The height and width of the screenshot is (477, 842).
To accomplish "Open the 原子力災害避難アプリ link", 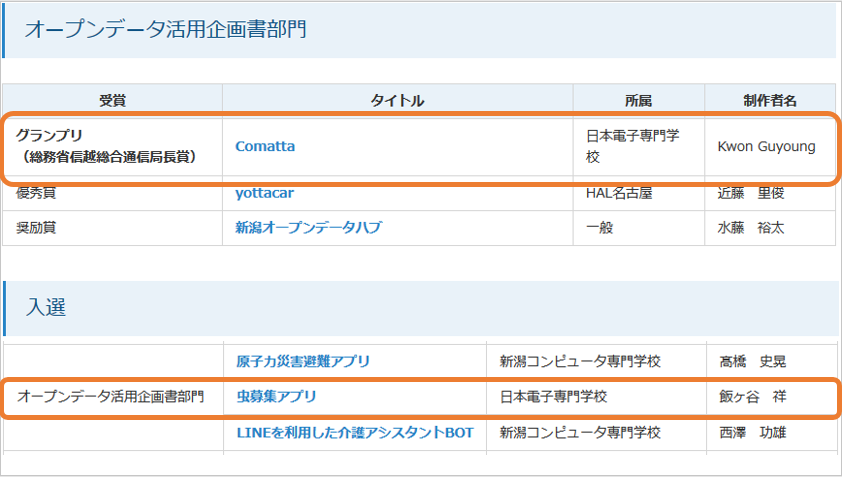I will [303, 361].
